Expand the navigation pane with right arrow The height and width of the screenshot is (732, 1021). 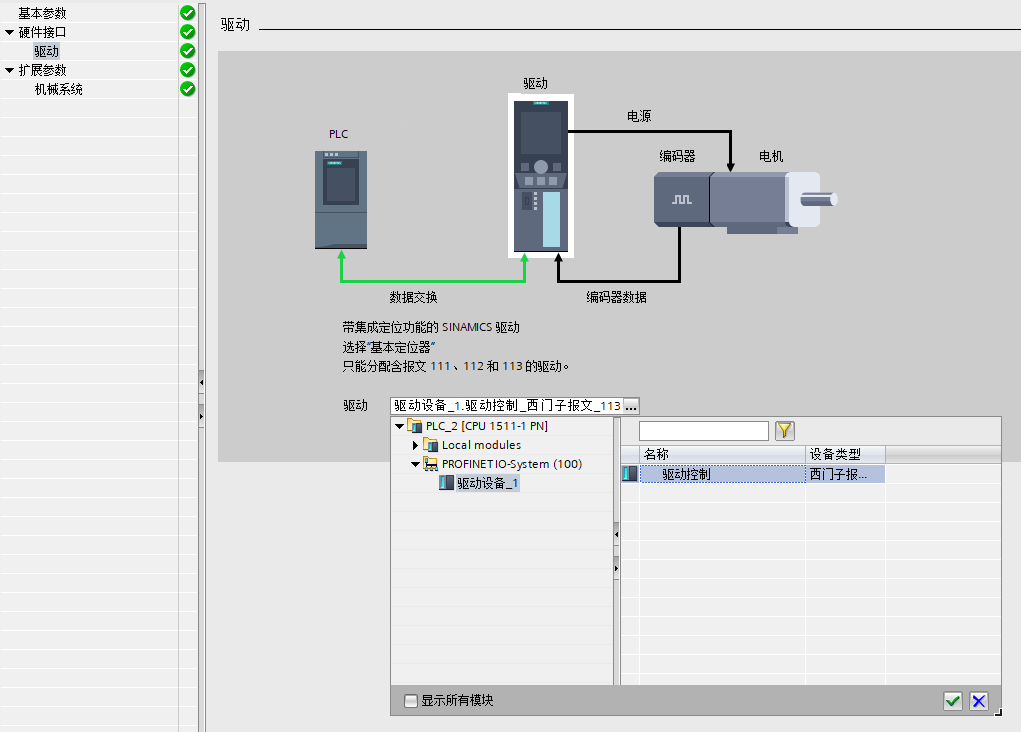click(x=201, y=415)
